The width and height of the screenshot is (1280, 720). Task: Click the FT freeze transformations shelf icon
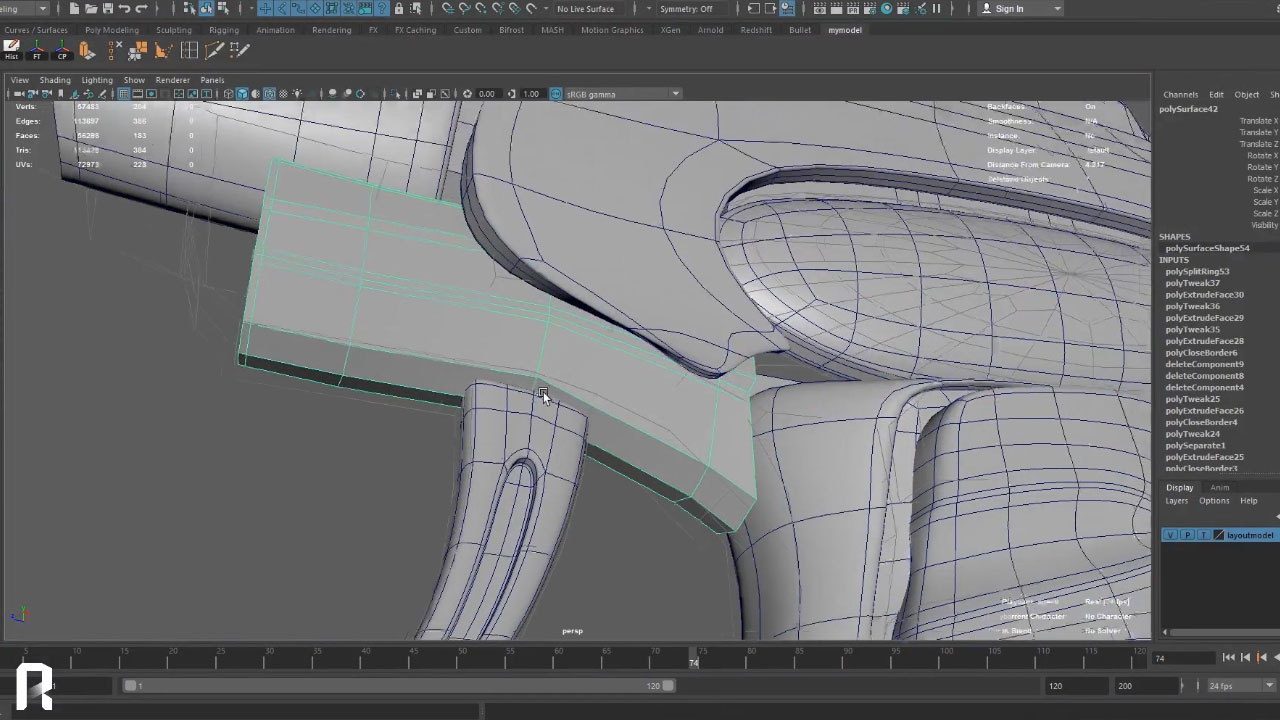(x=37, y=49)
